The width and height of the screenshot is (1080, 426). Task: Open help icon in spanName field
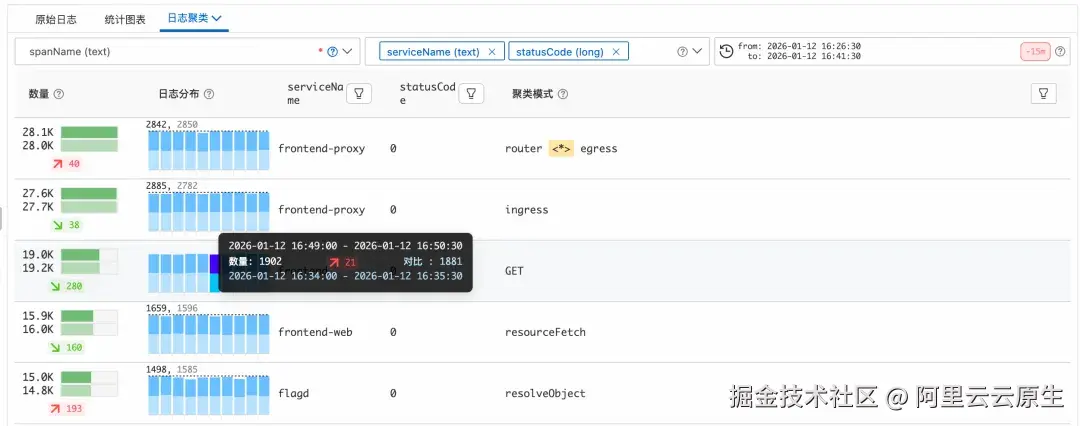pyautogui.click(x=333, y=52)
